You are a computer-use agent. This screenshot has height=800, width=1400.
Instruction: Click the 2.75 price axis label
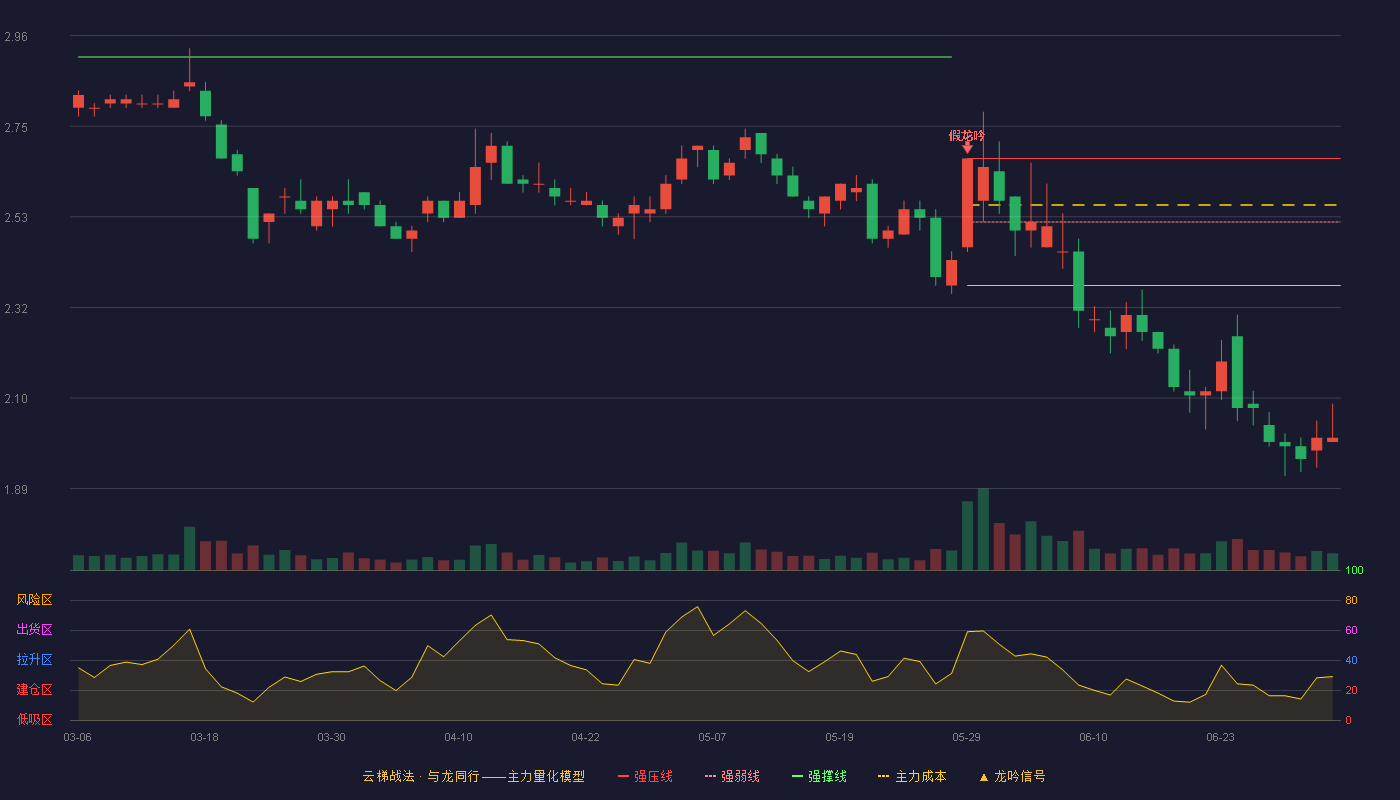coord(16,127)
